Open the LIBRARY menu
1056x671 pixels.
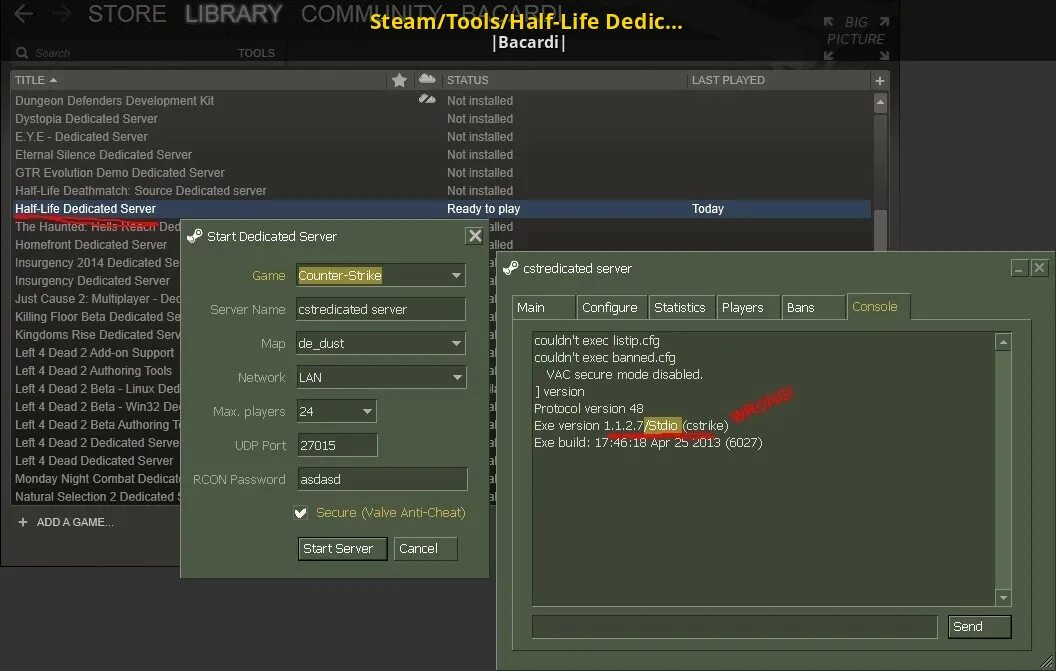click(x=234, y=14)
